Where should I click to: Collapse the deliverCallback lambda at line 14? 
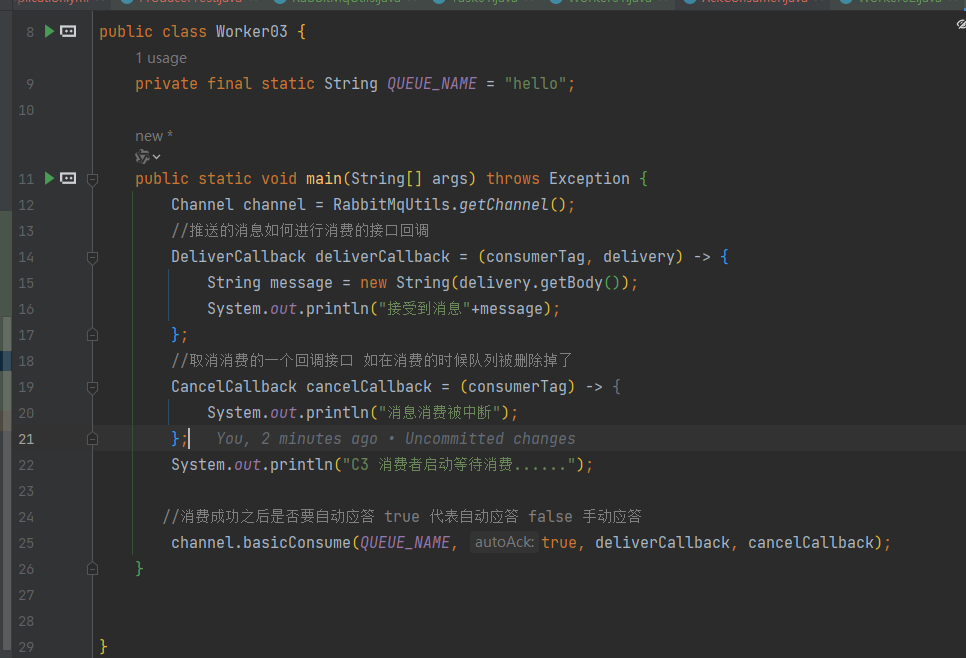[92, 257]
